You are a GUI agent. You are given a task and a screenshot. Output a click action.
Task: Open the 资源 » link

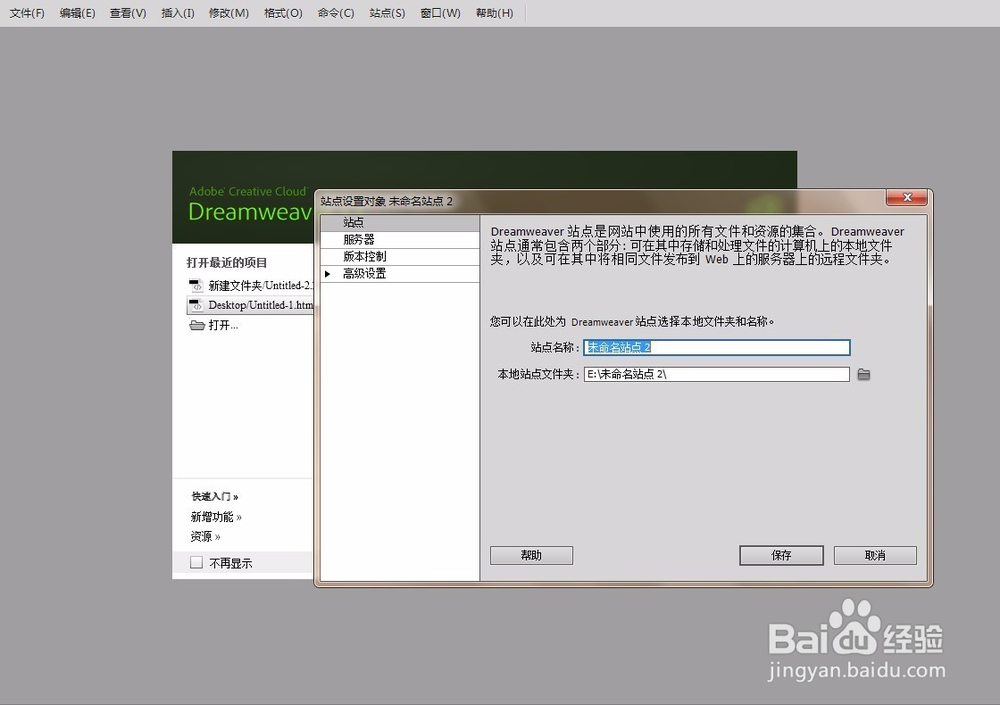(205, 537)
